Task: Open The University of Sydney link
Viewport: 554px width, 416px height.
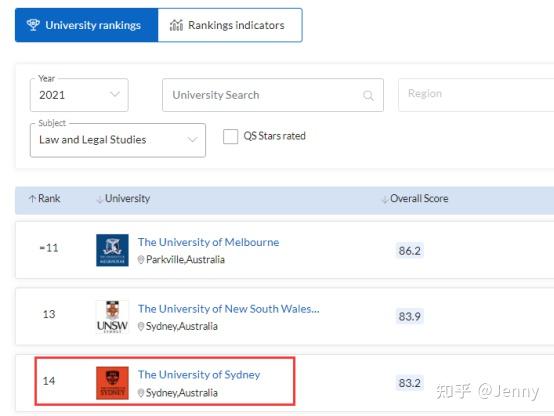Action: [199, 374]
